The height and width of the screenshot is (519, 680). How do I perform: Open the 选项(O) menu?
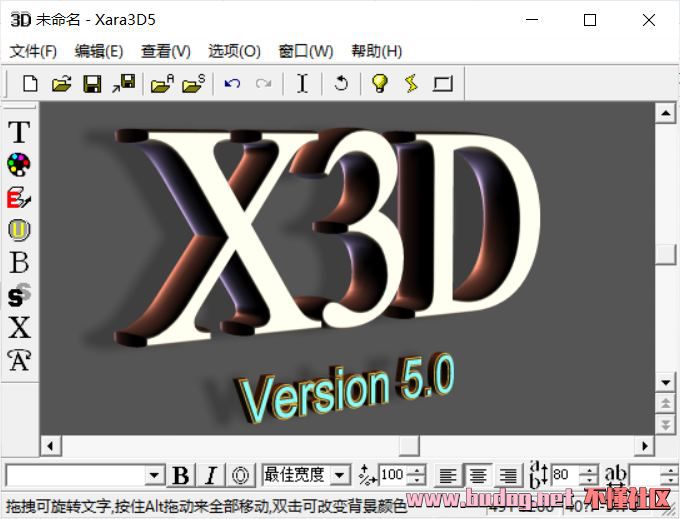point(234,51)
